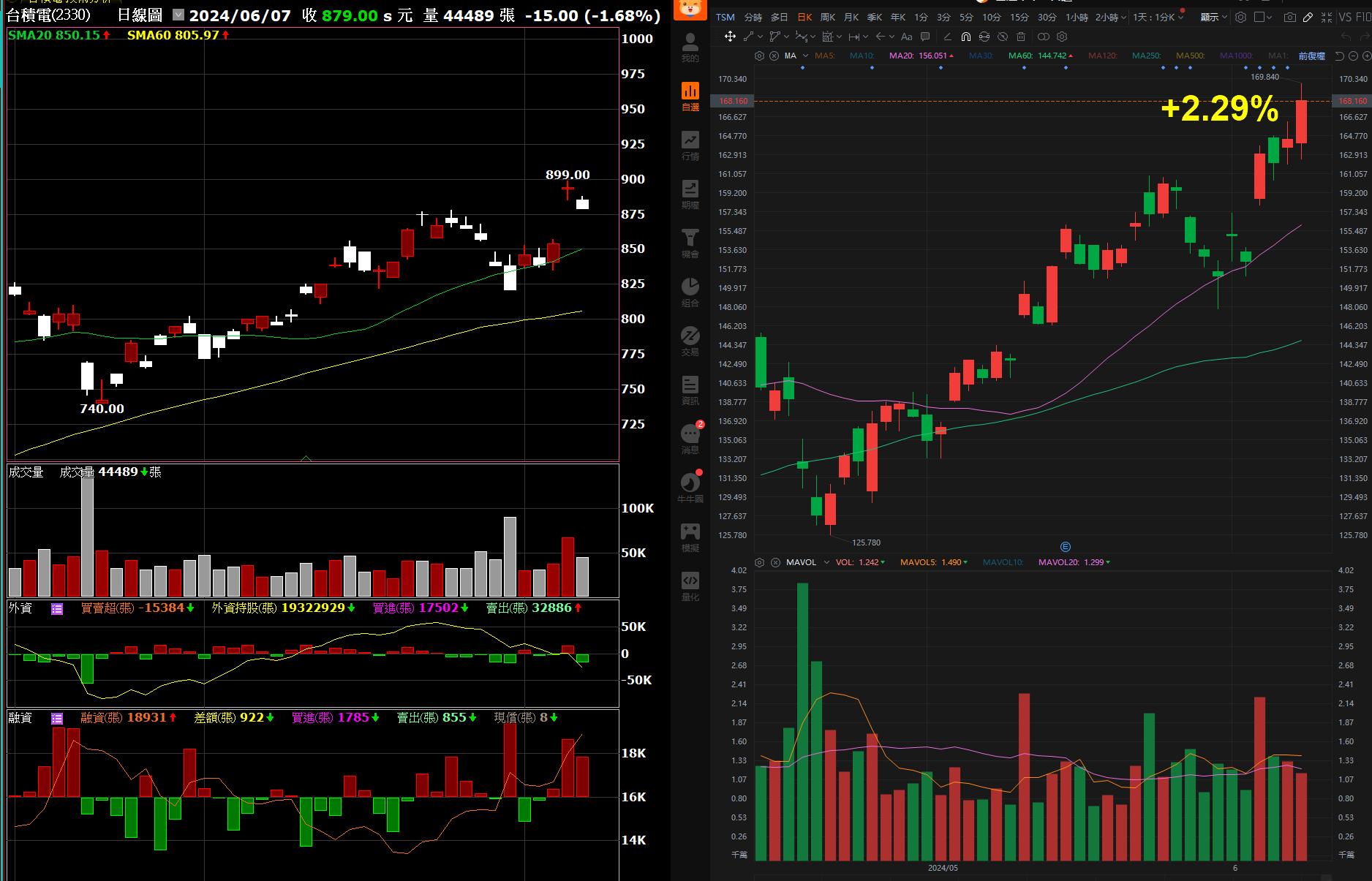Select the text Aa annotation tool
Image resolution: width=1372 pixels, height=881 pixels.
pos(907,37)
